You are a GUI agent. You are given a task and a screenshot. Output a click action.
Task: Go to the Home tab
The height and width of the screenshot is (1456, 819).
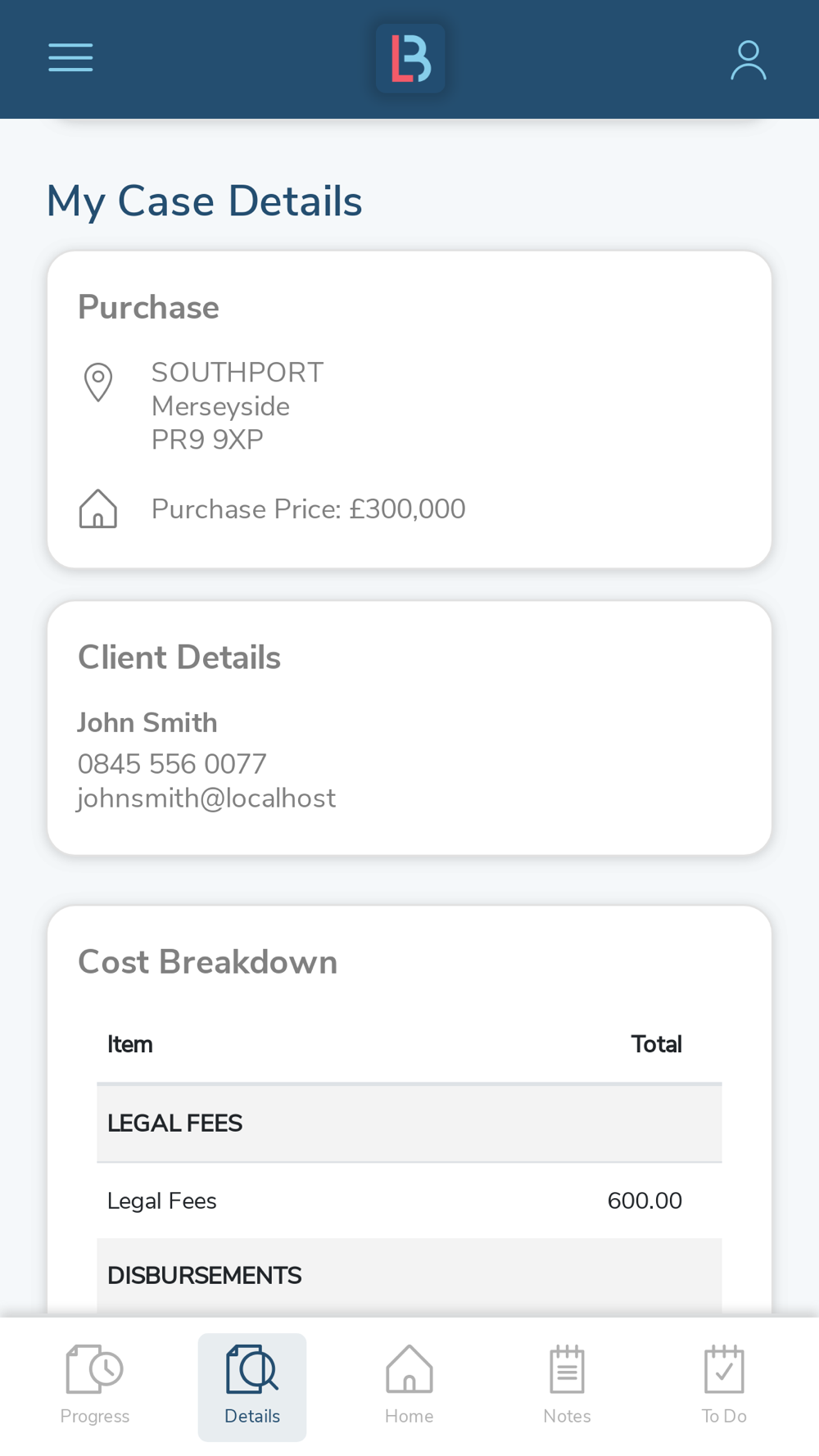tap(409, 1386)
